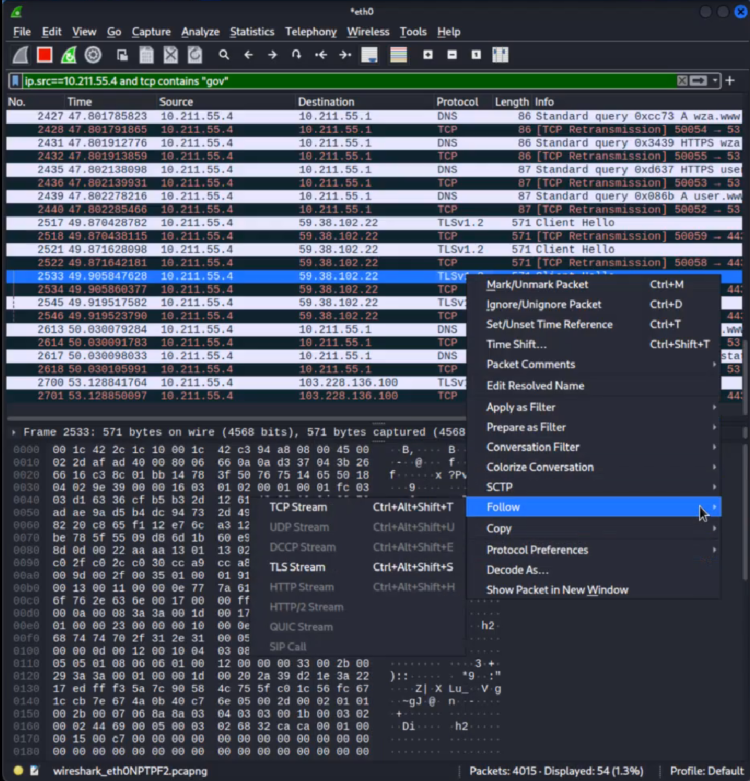Open the Statistics menu
The height and width of the screenshot is (781, 750).
click(x=252, y=31)
